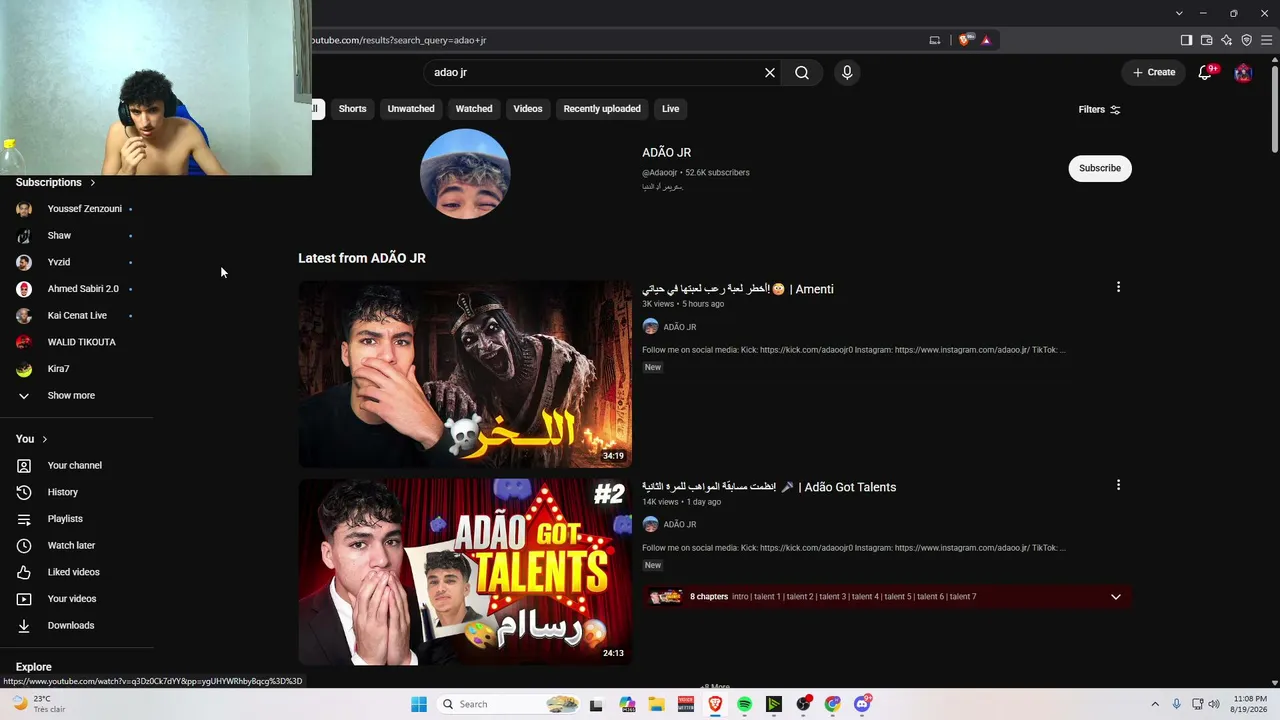Open YouTube notifications bell
Image resolution: width=1280 pixels, height=720 pixels.
click(1205, 72)
